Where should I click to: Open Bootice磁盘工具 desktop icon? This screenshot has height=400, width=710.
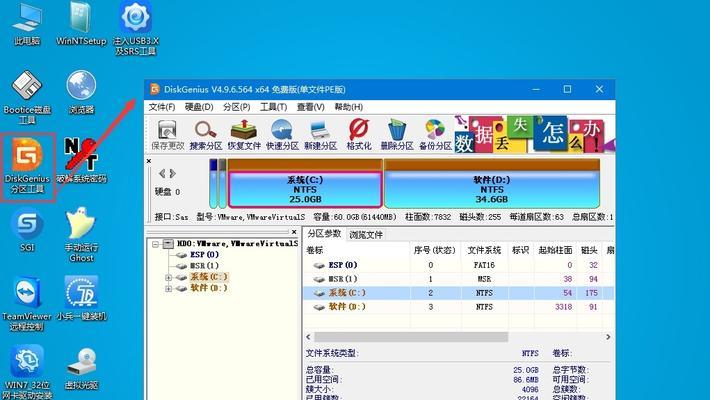[27, 97]
